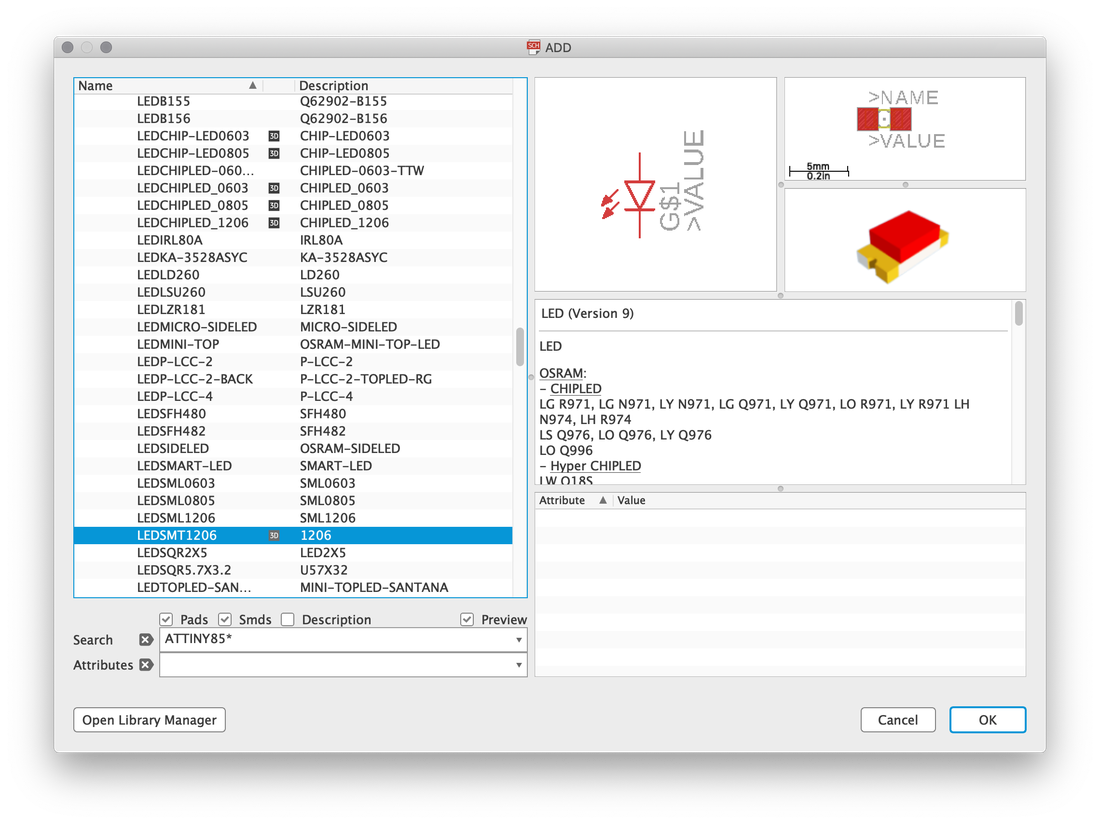The width and height of the screenshot is (1100, 824).
Task: Select the LEDMINI-TOP row
Action: [x=293, y=344]
